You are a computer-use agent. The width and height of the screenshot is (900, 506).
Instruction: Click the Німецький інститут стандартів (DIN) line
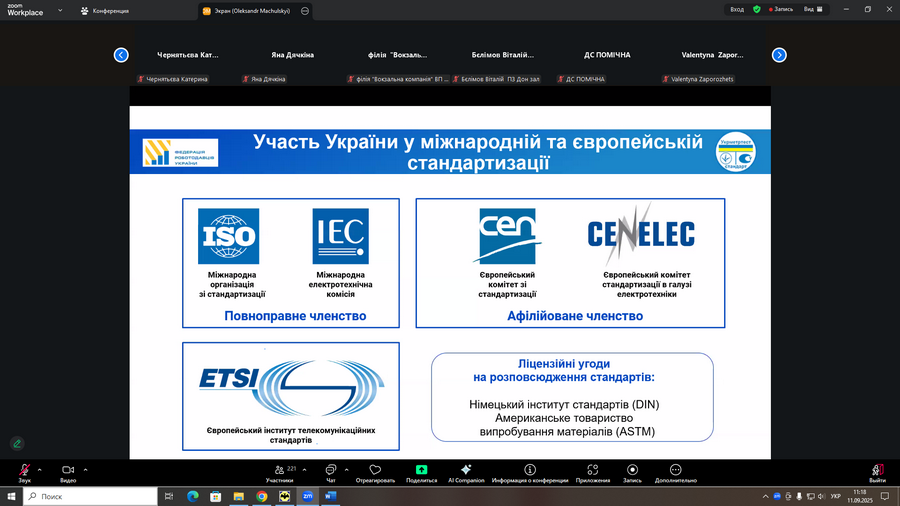(x=564, y=404)
